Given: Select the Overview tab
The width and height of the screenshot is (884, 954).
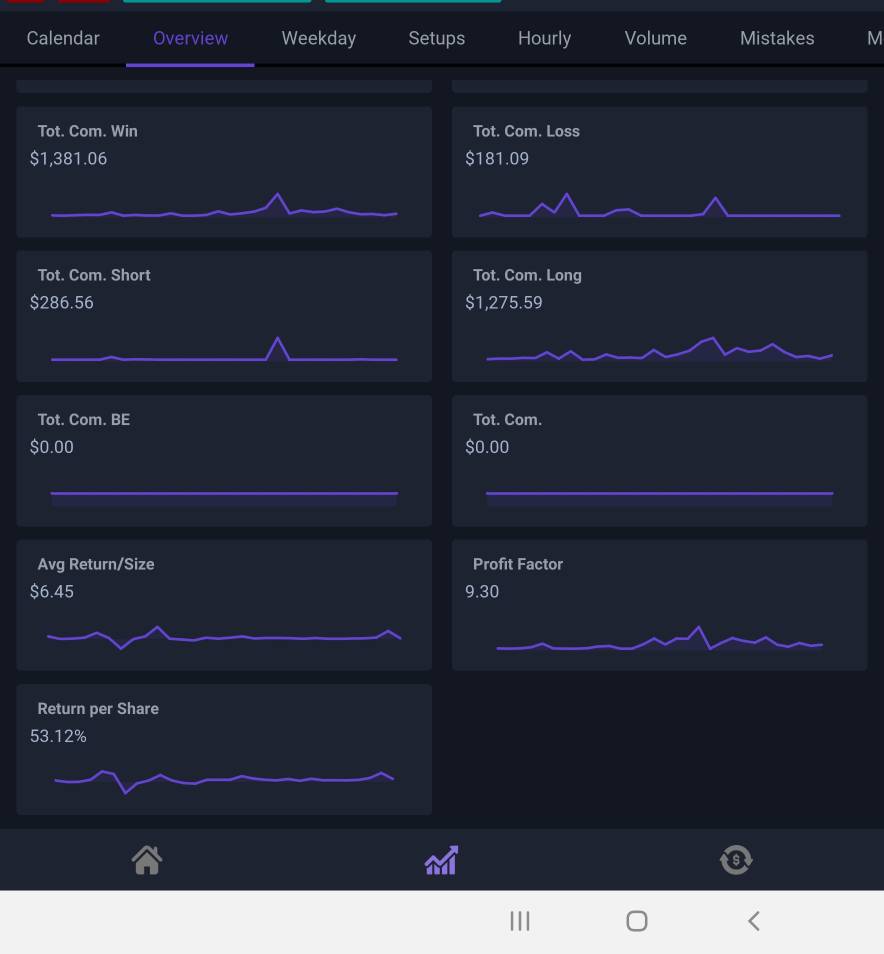Looking at the screenshot, I should [x=190, y=38].
